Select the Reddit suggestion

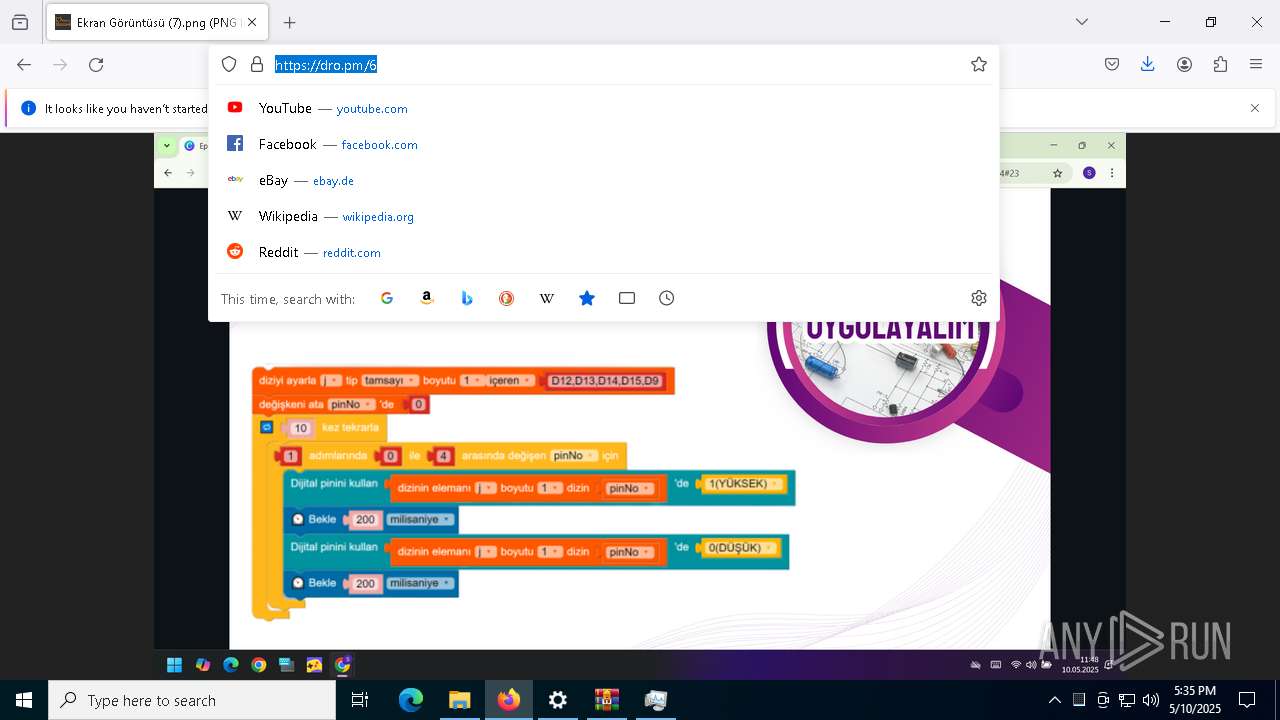coord(604,252)
